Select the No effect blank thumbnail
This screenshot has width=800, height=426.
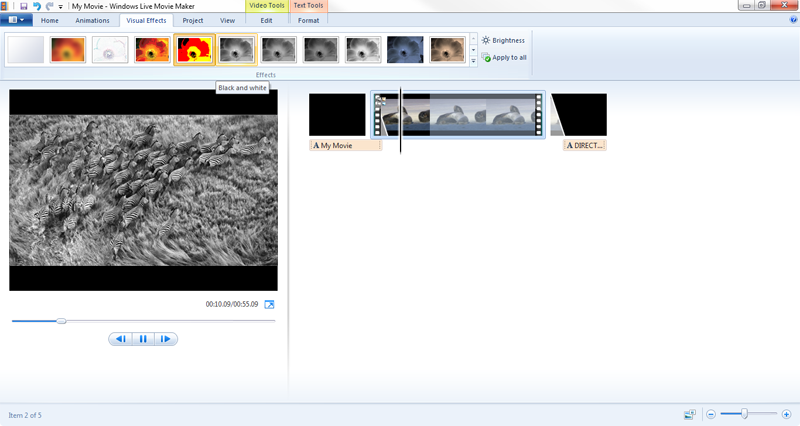point(26,49)
